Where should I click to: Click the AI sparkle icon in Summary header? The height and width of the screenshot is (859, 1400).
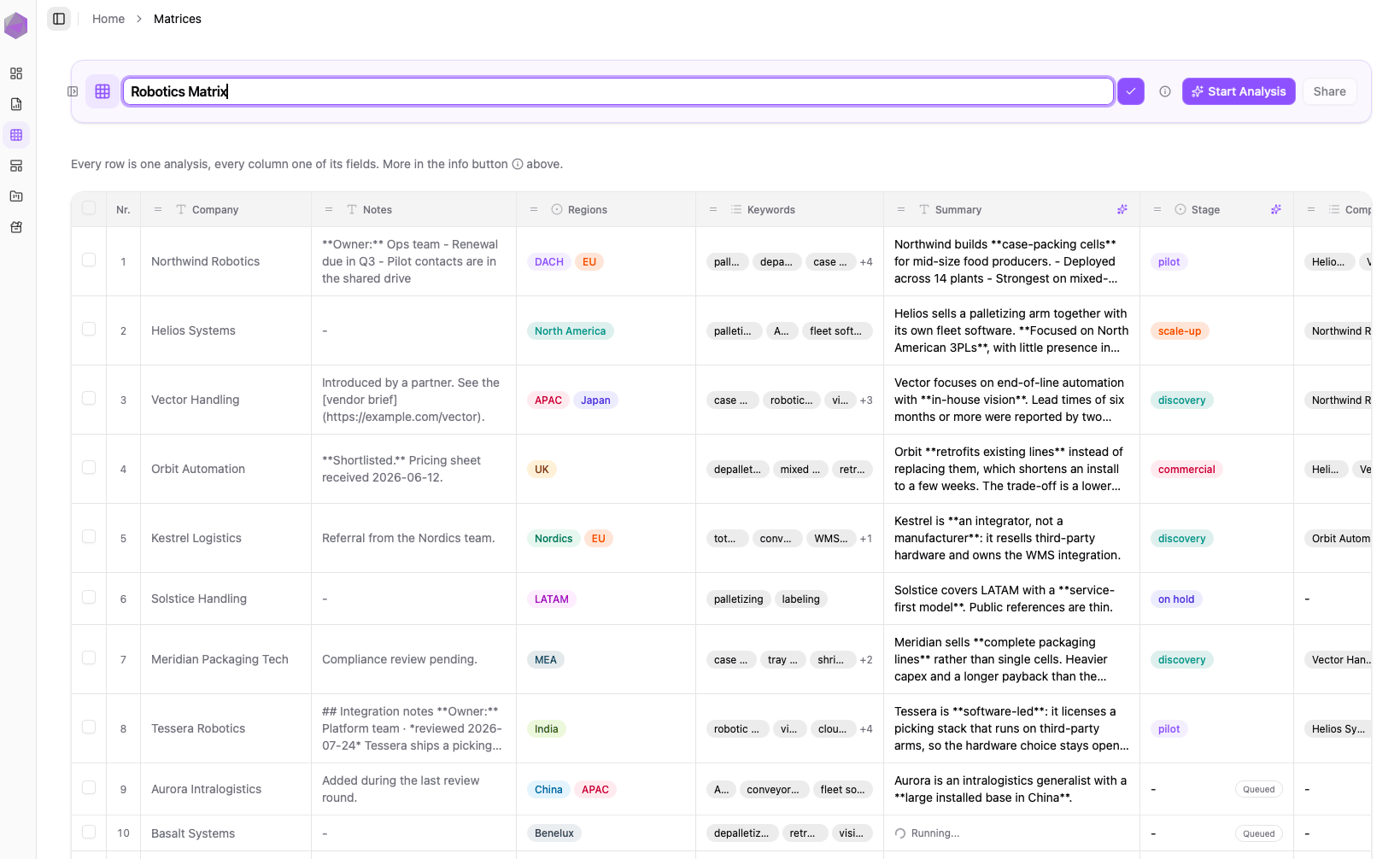pyautogui.click(x=1122, y=209)
